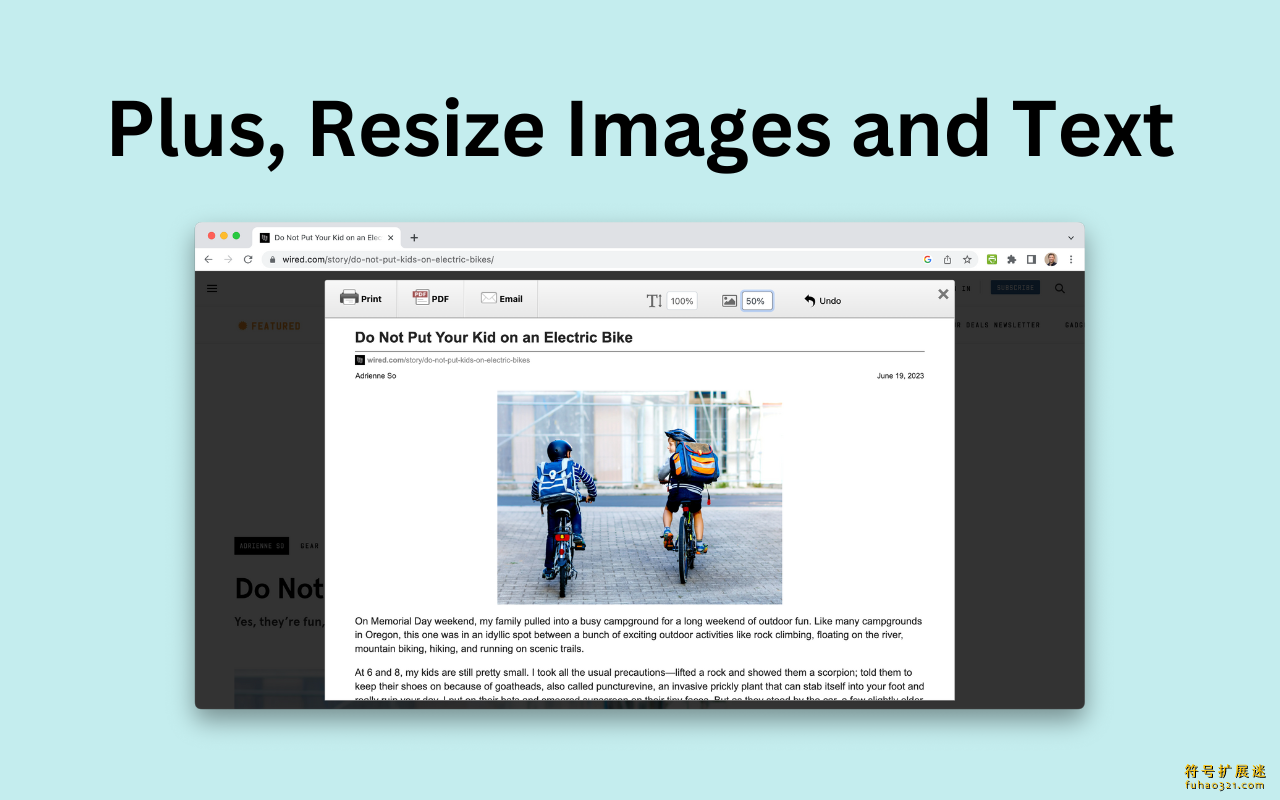1280x800 pixels.
Task: Click the article photo of kids biking
Action: coord(640,498)
